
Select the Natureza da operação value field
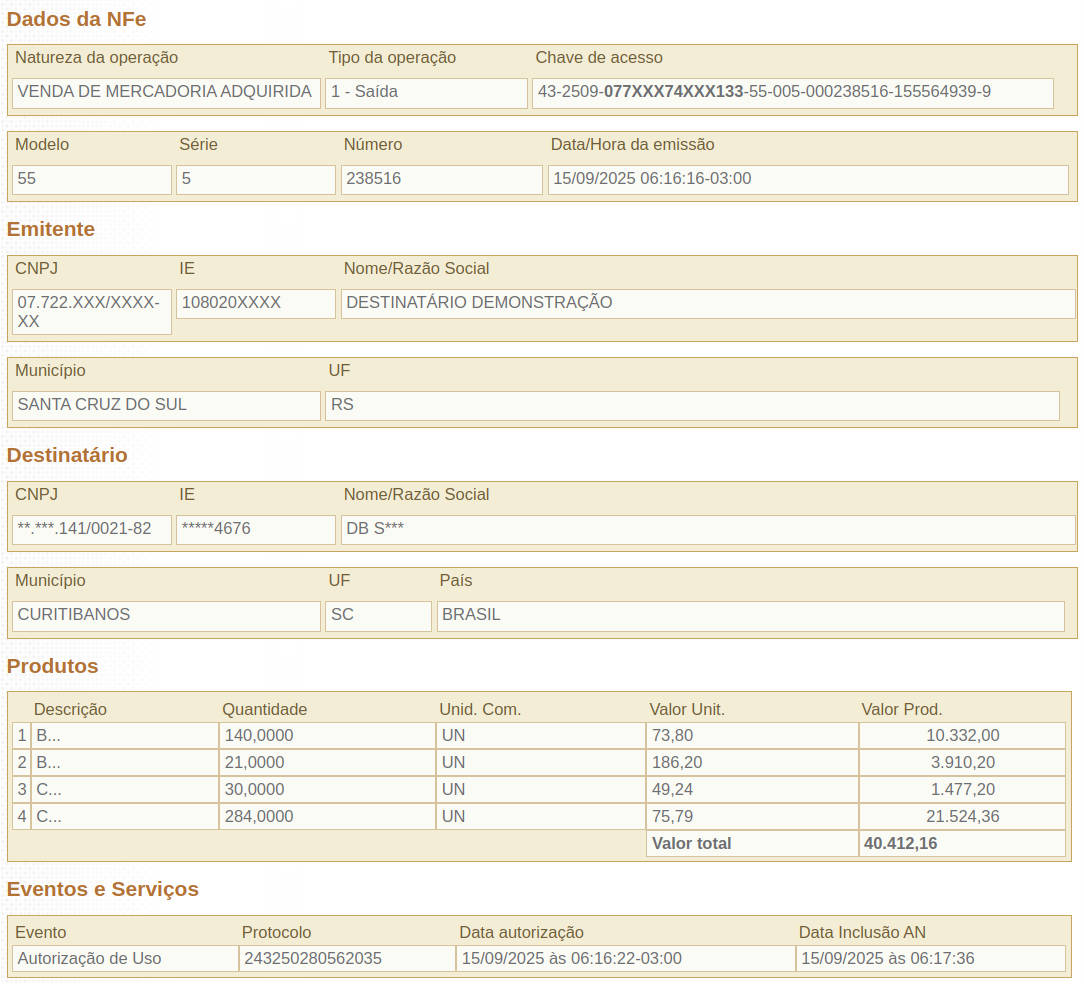tap(166, 92)
